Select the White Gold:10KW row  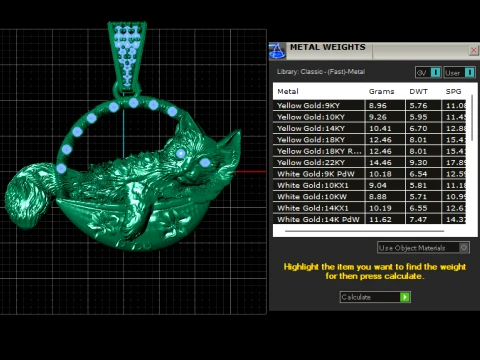tap(369, 197)
